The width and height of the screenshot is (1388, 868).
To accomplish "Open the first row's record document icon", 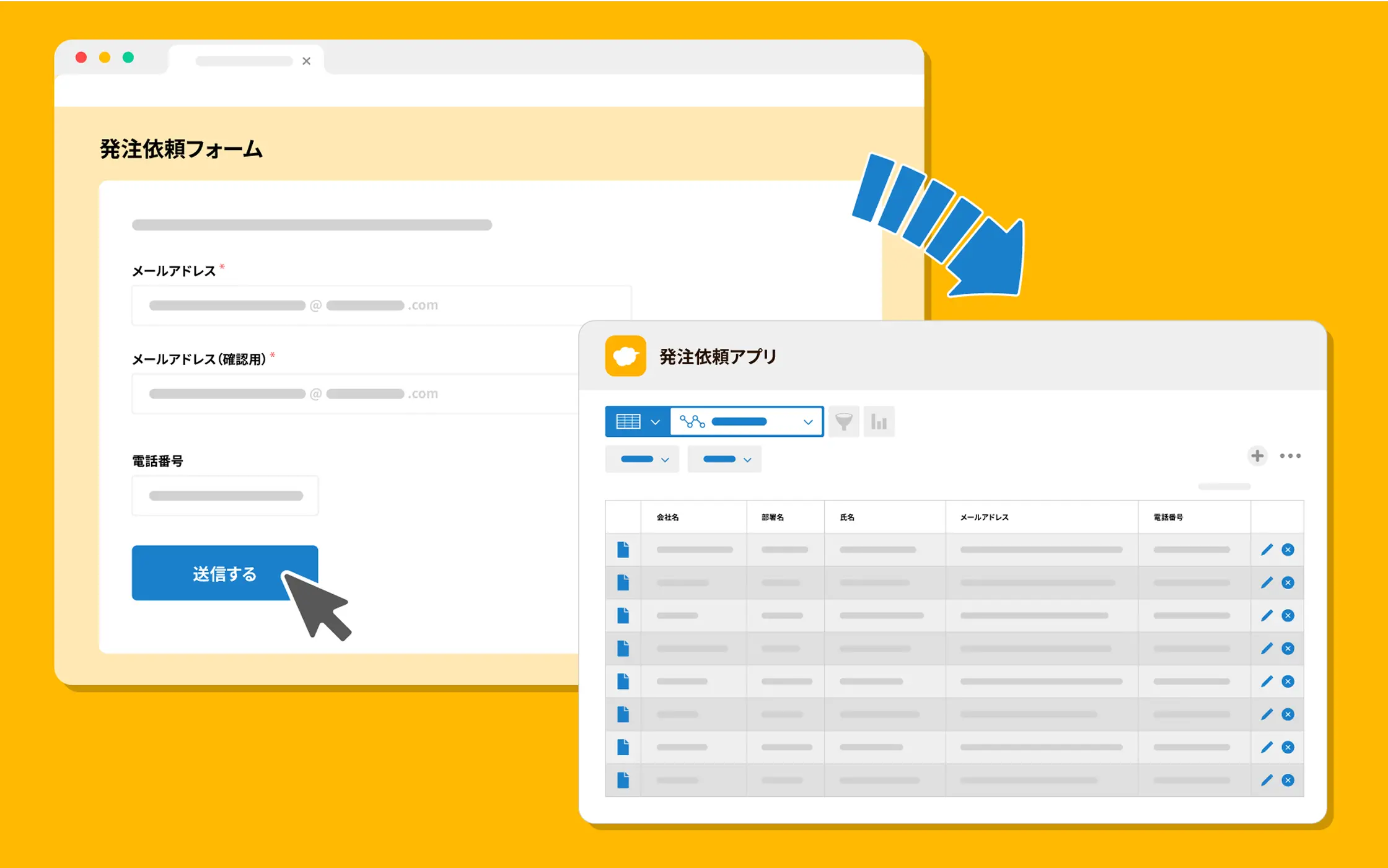I will [x=623, y=550].
